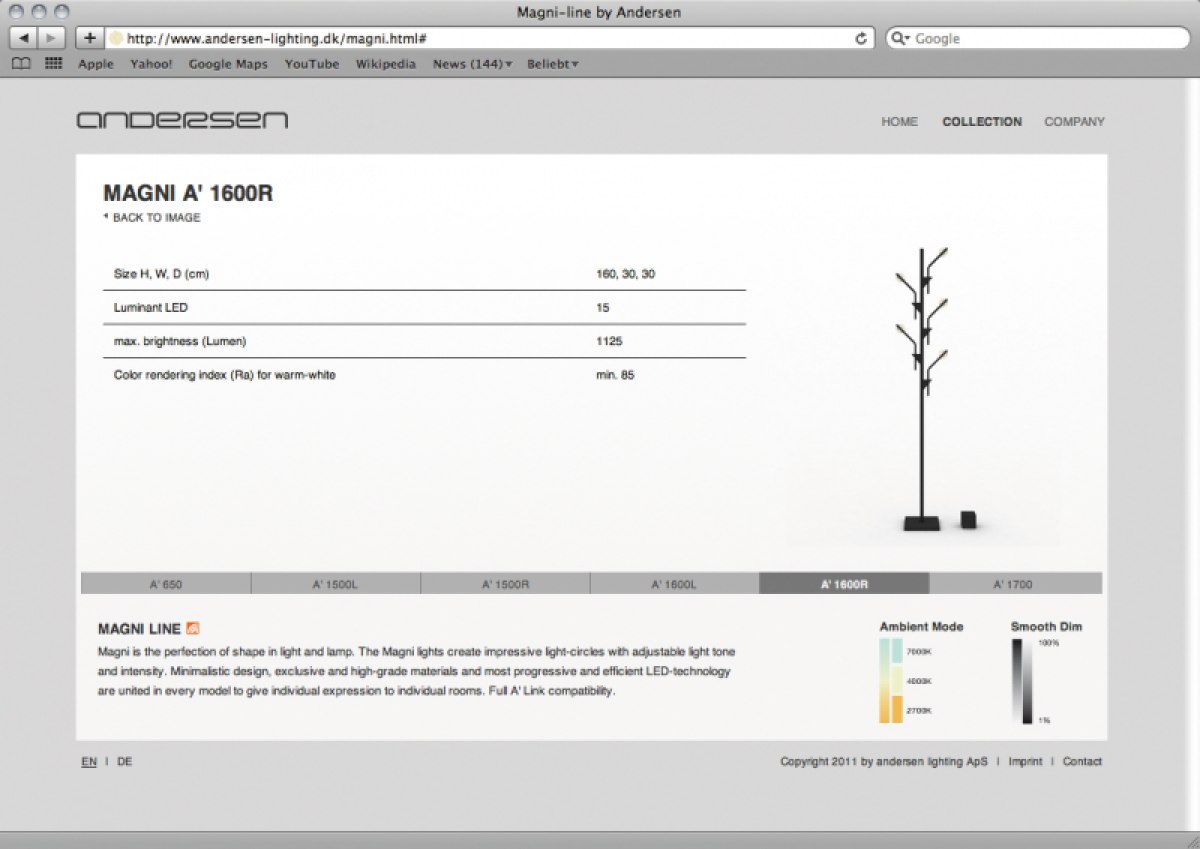
Task: Click the Ambient Mode label
Action: pos(921,627)
